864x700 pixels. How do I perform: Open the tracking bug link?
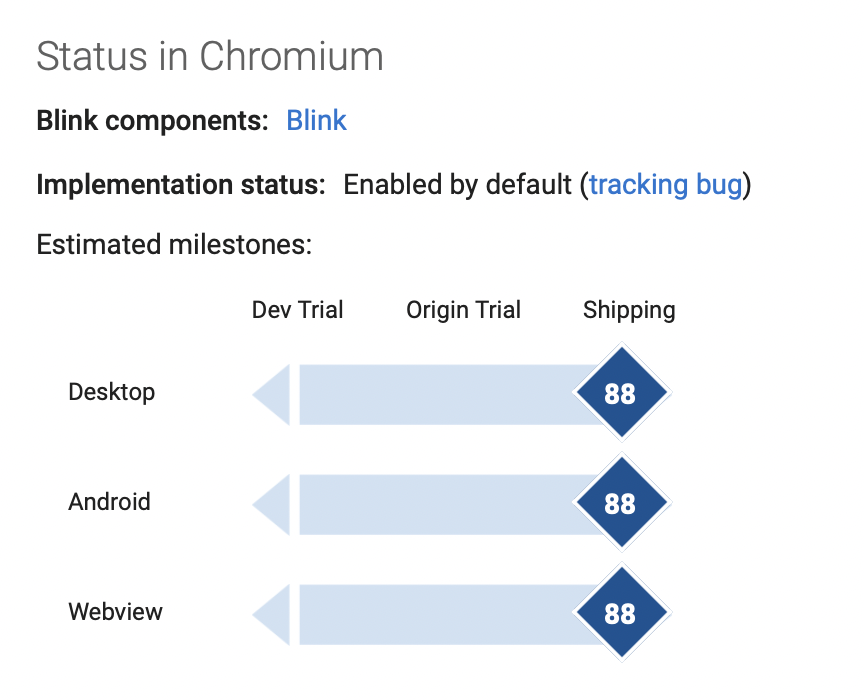tap(666, 185)
